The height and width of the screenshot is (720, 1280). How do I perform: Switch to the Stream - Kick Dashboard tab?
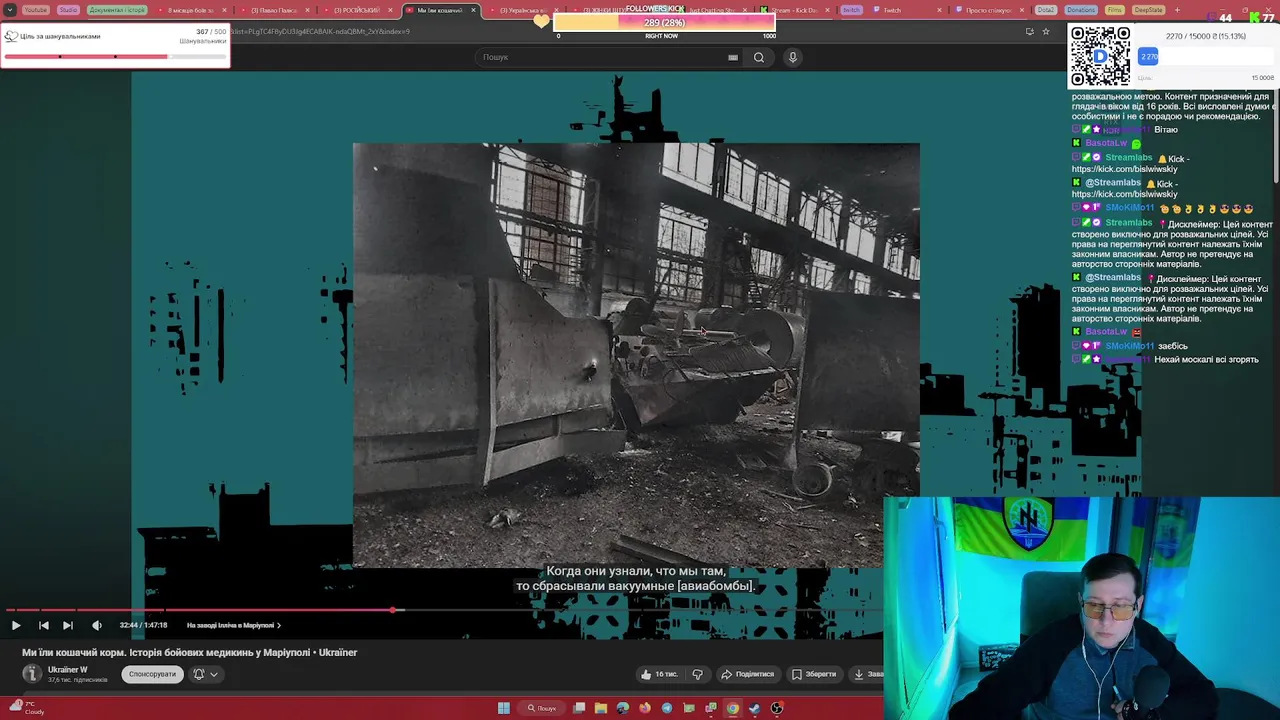(796, 10)
